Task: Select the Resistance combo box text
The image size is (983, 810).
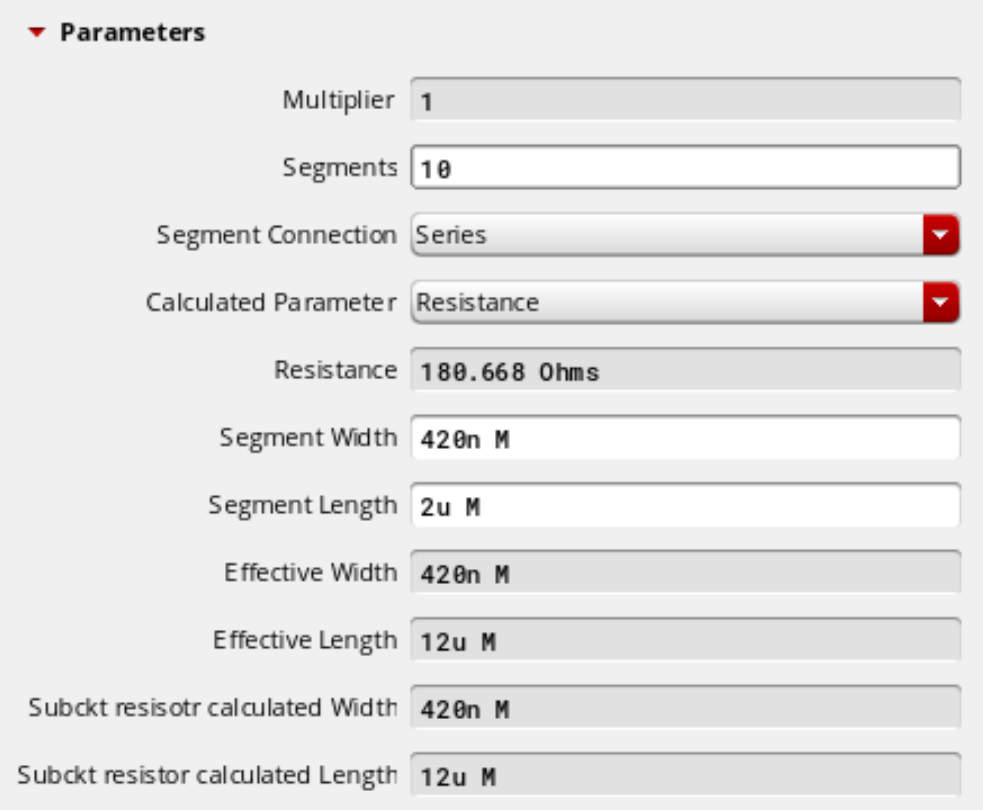Action: point(478,303)
